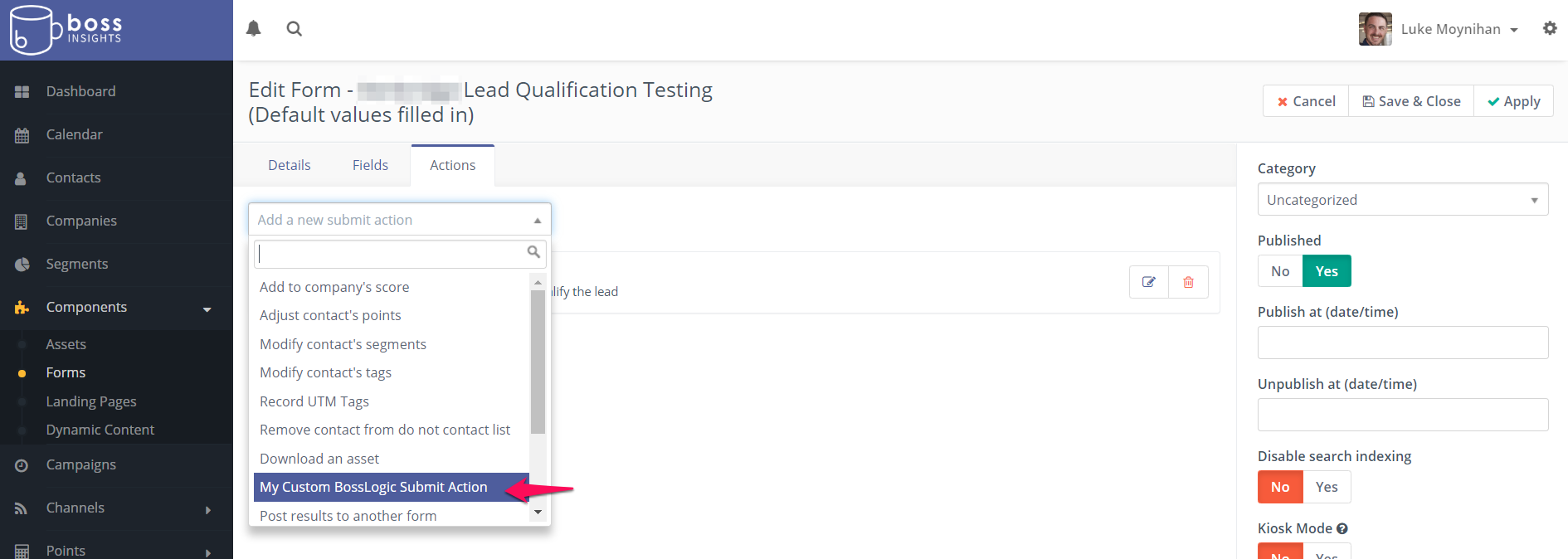Select My Custom BossLogic Submit Action option
The height and width of the screenshot is (559, 1568).
[373, 487]
